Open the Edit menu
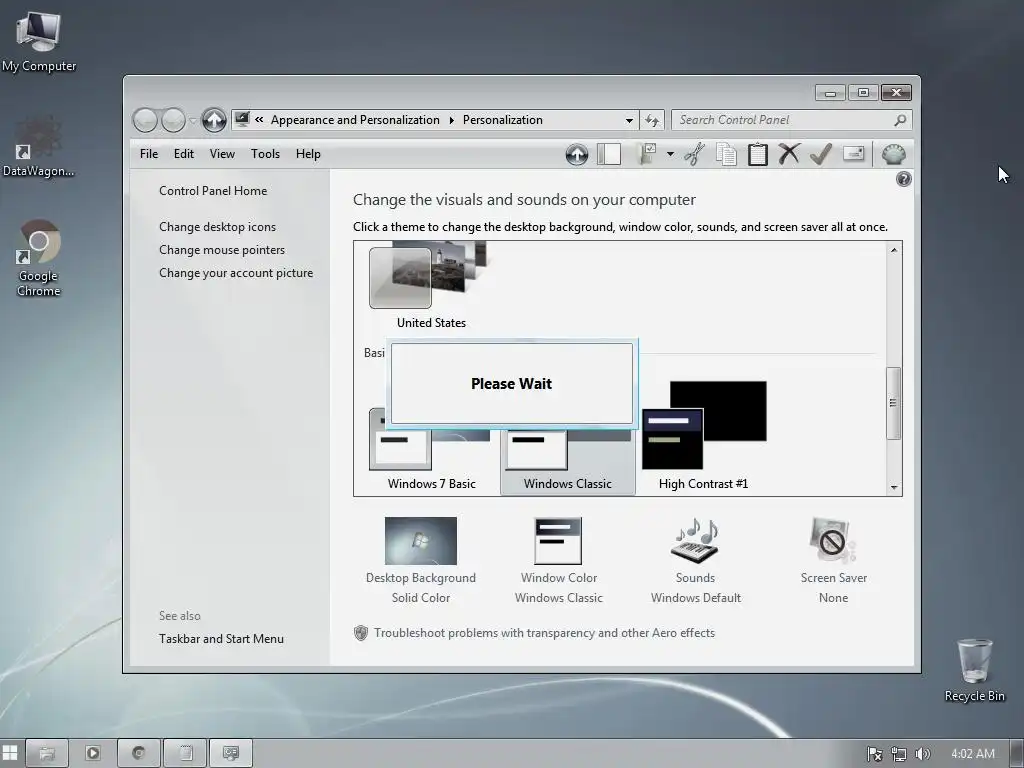This screenshot has width=1024, height=768. click(184, 154)
